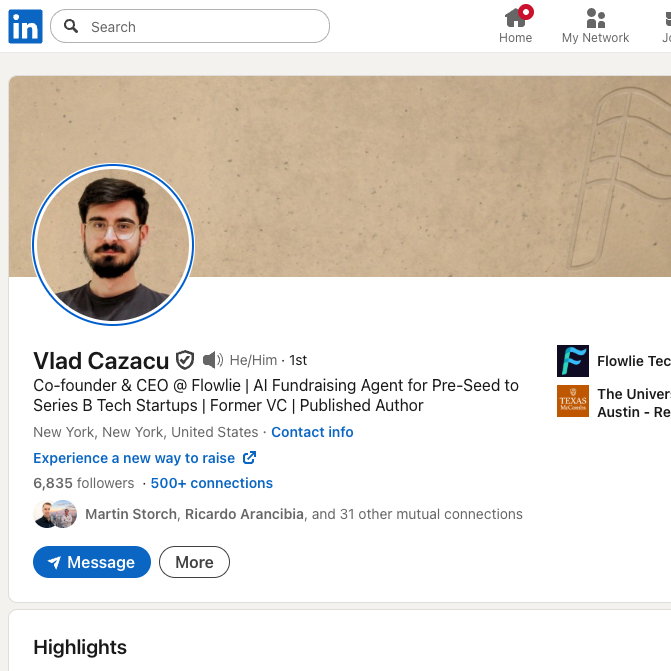
Task: Open the My Network icon
Action: pyautogui.click(x=595, y=19)
